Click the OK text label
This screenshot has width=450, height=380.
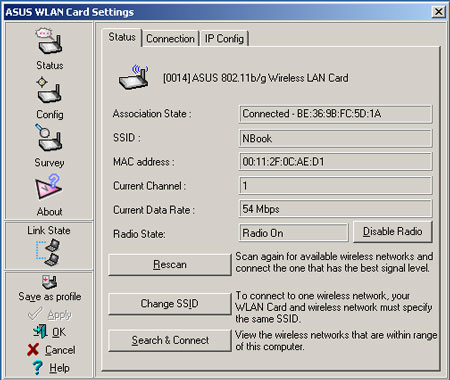coord(59,332)
